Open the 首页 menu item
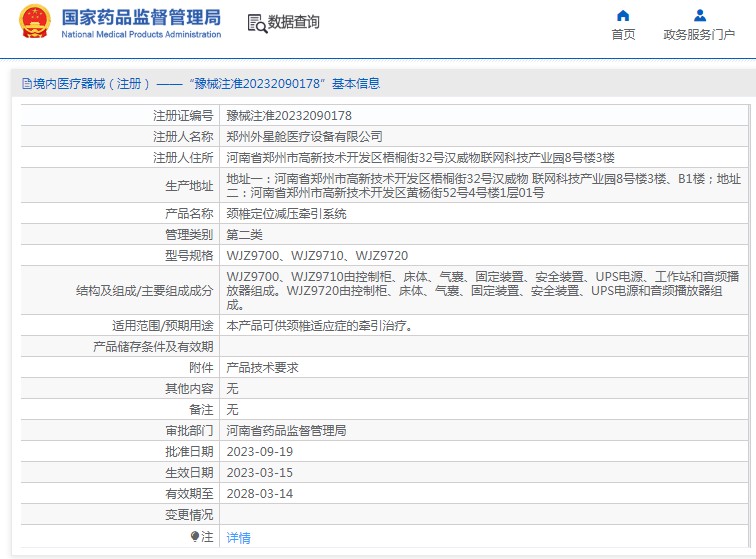Image resolution: width=756 pixels, height=559 pixels. coord(623,35)
